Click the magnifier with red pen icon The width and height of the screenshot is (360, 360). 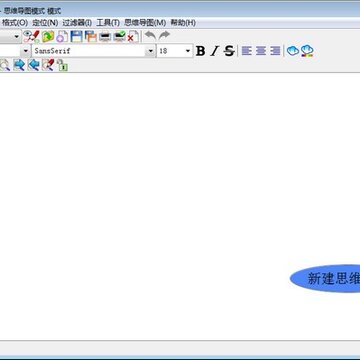[x=48, y=65]
